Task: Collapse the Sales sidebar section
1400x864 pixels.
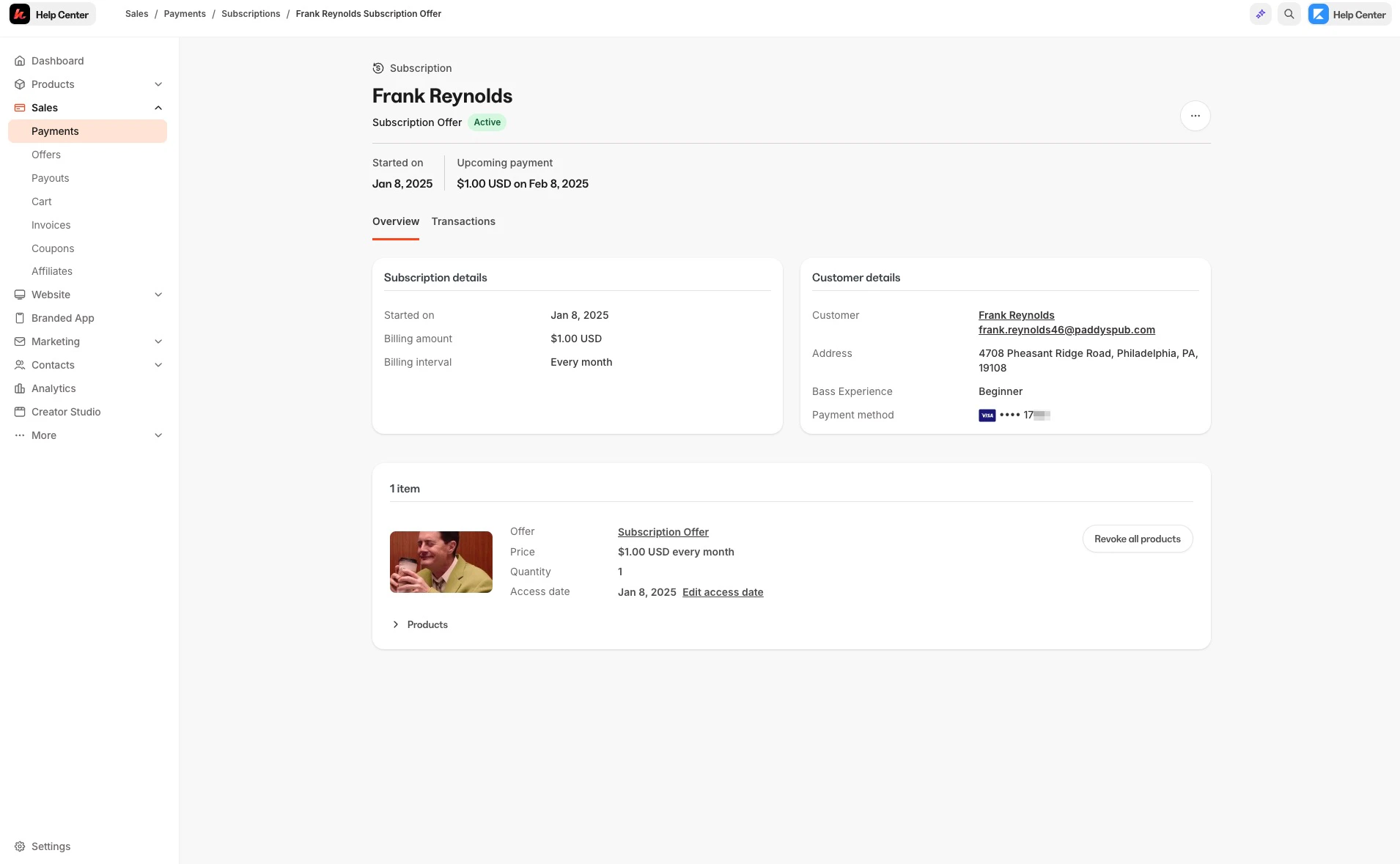Action: click(x=158, y=108)
